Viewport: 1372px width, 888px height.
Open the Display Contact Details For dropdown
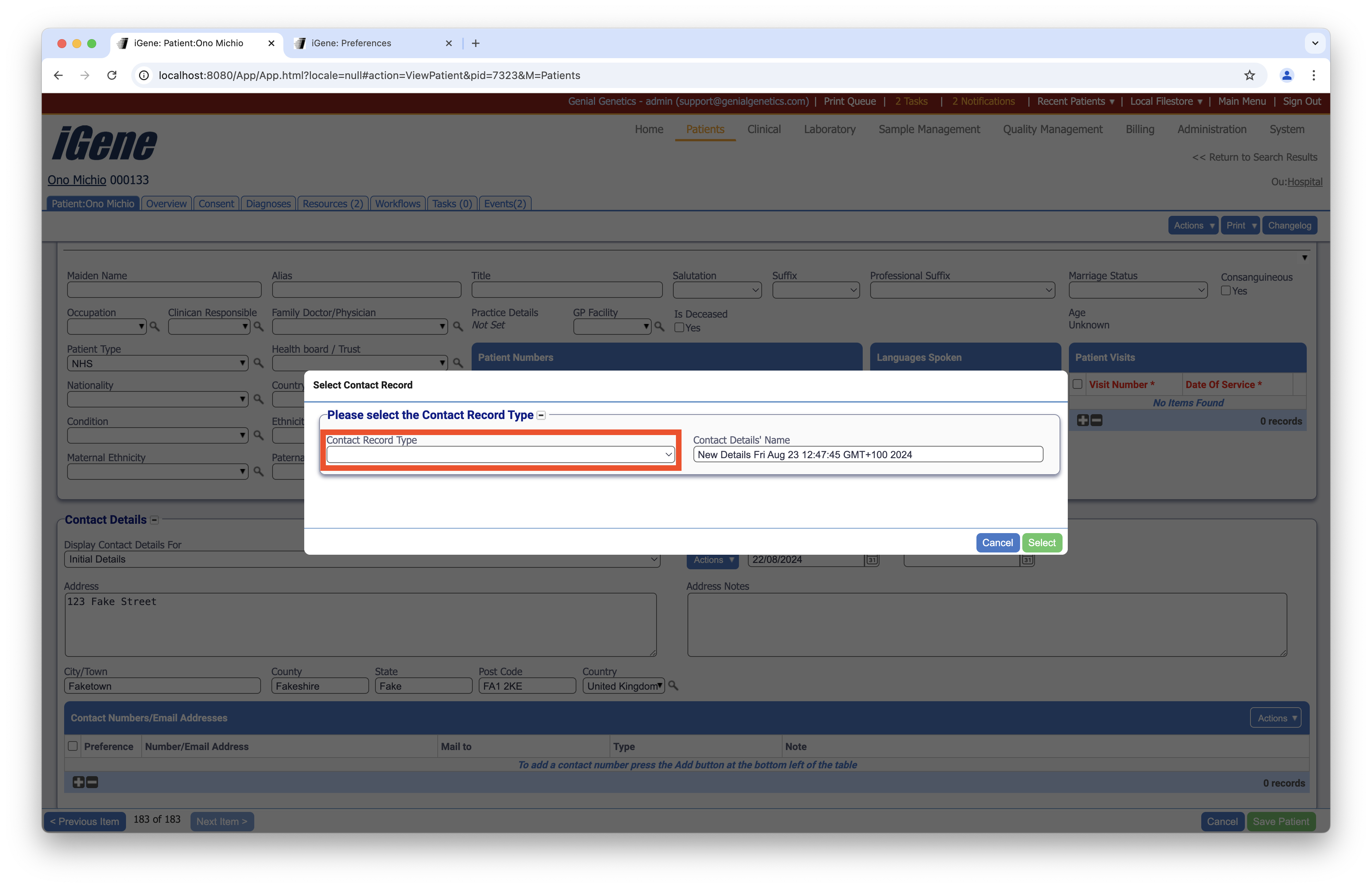362,560
